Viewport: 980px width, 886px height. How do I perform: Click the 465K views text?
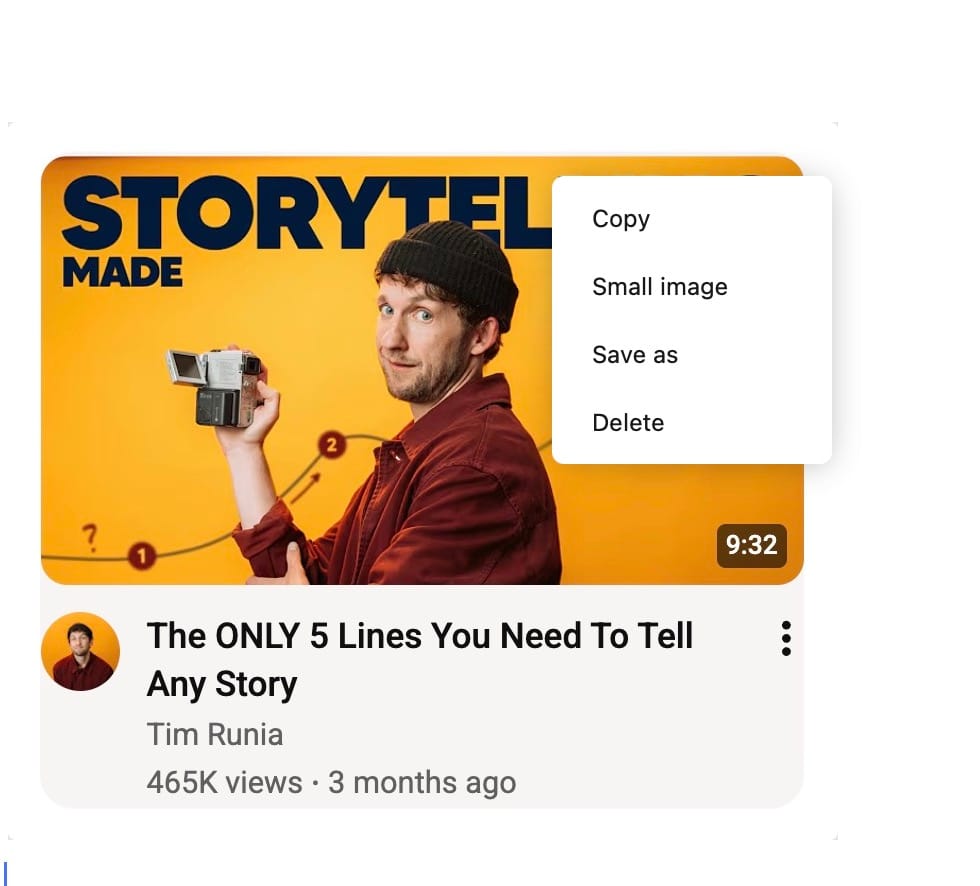point(224,782)
